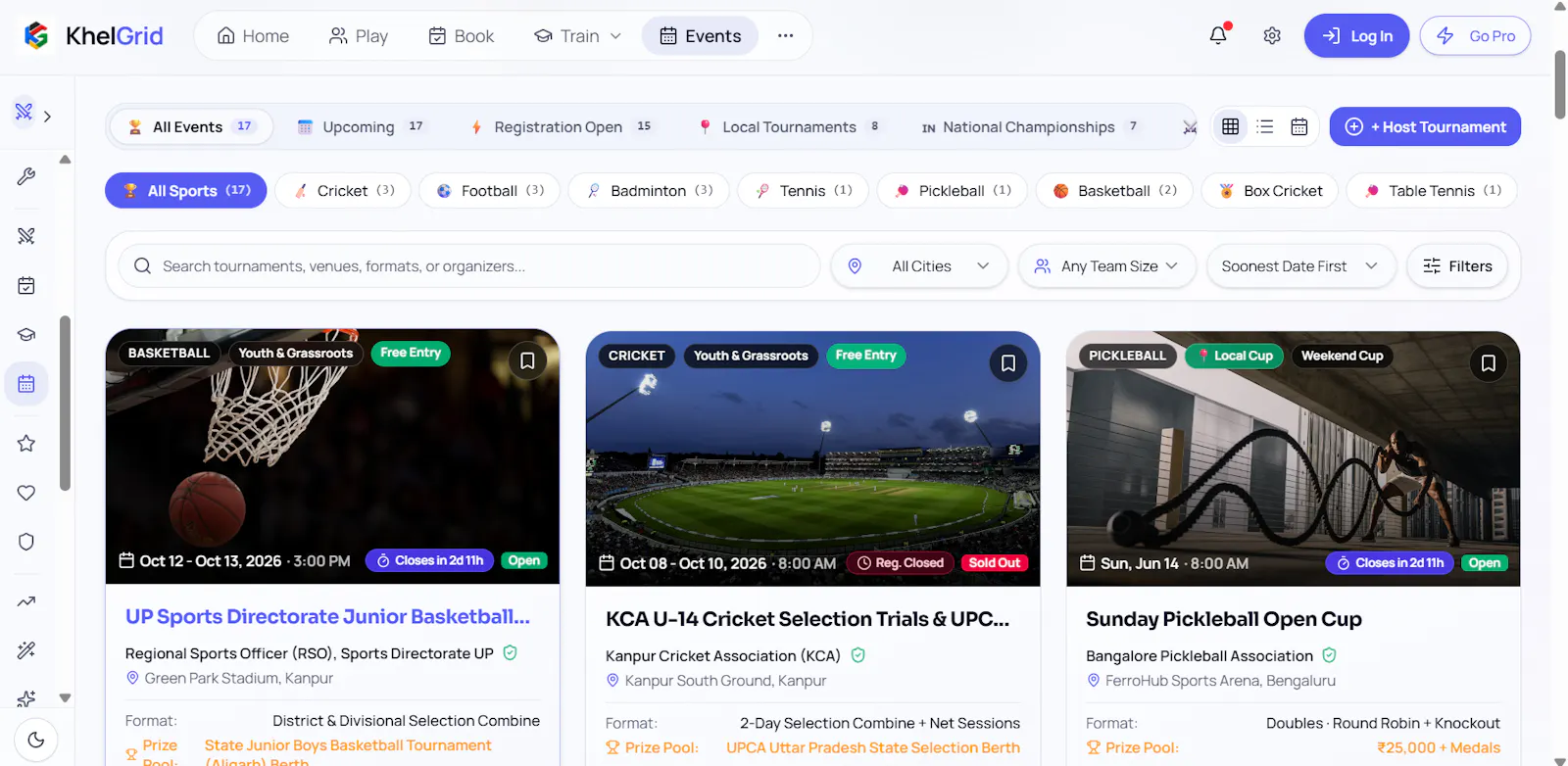Image resolution: width=1568 pixels, height=766 pixels.
Task: Expand the sidebar with the chevron arrow
Action: (x=47, y=117)
